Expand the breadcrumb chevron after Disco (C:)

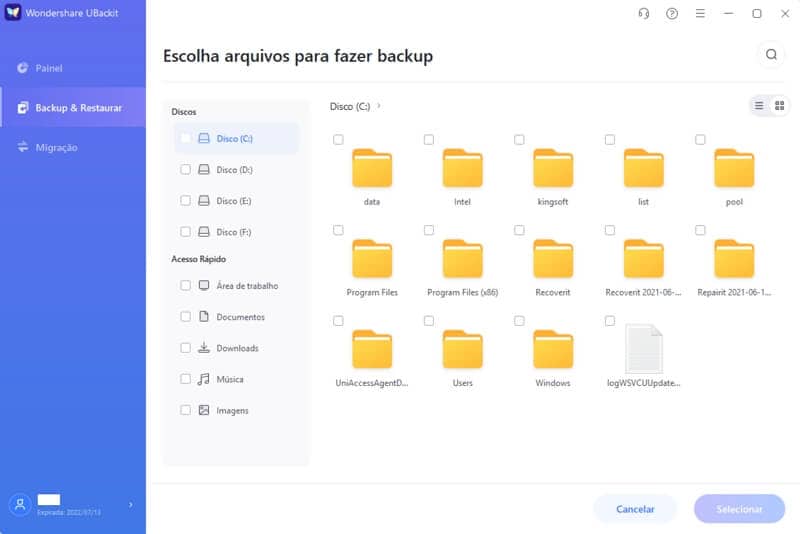379,106
